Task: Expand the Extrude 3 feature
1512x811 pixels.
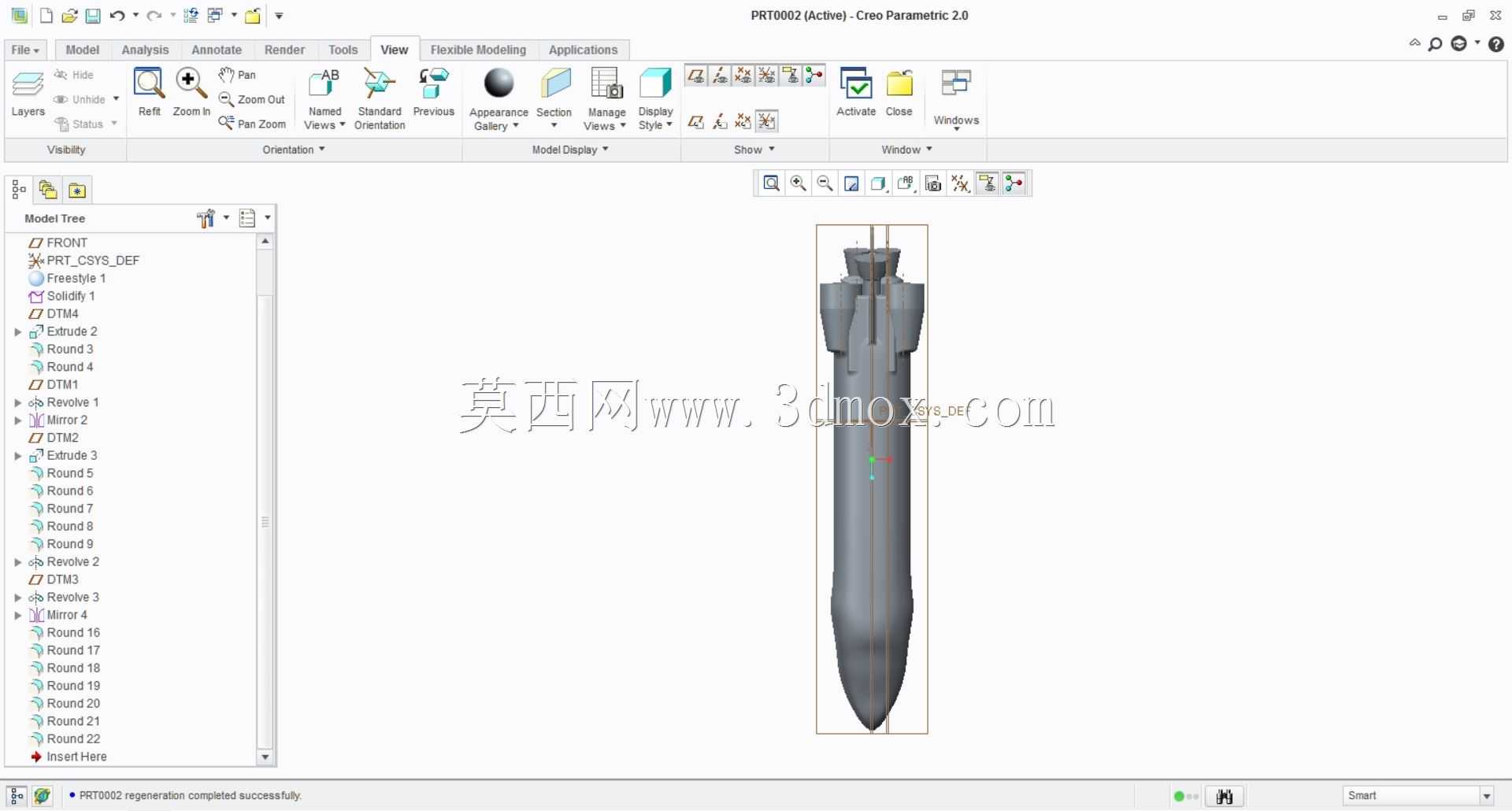Action: click(x=17, y=456)
